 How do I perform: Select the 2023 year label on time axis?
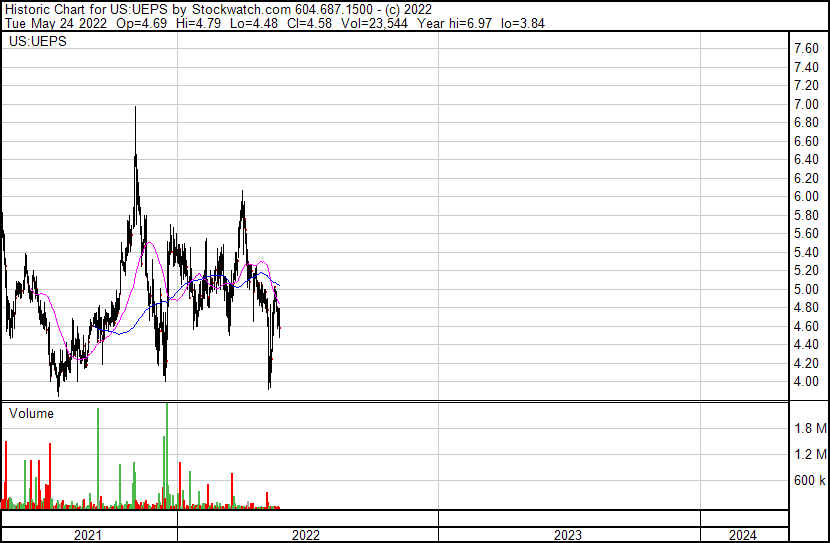tap(568, 535)
